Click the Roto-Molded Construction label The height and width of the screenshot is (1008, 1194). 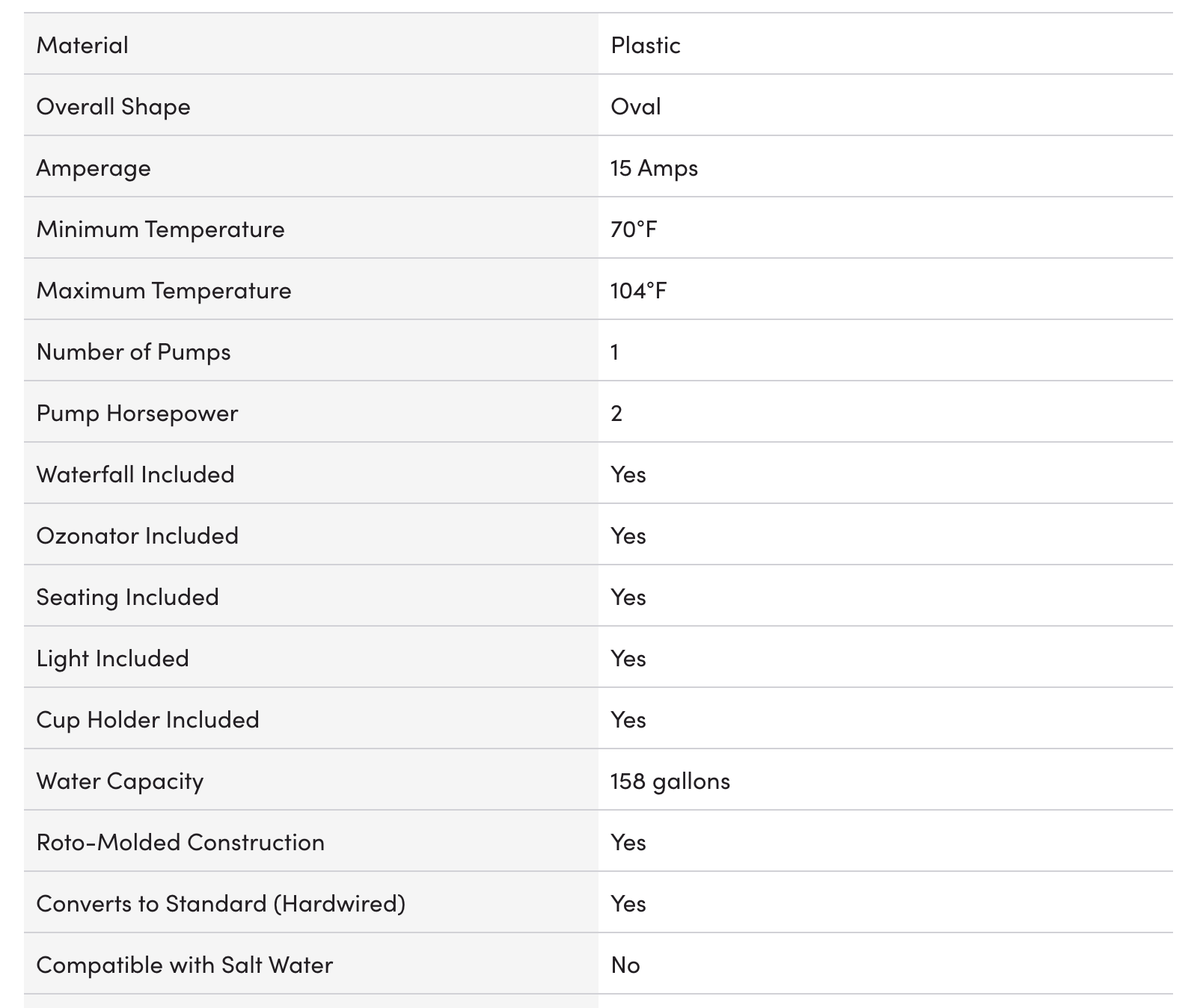click(180, 842)
